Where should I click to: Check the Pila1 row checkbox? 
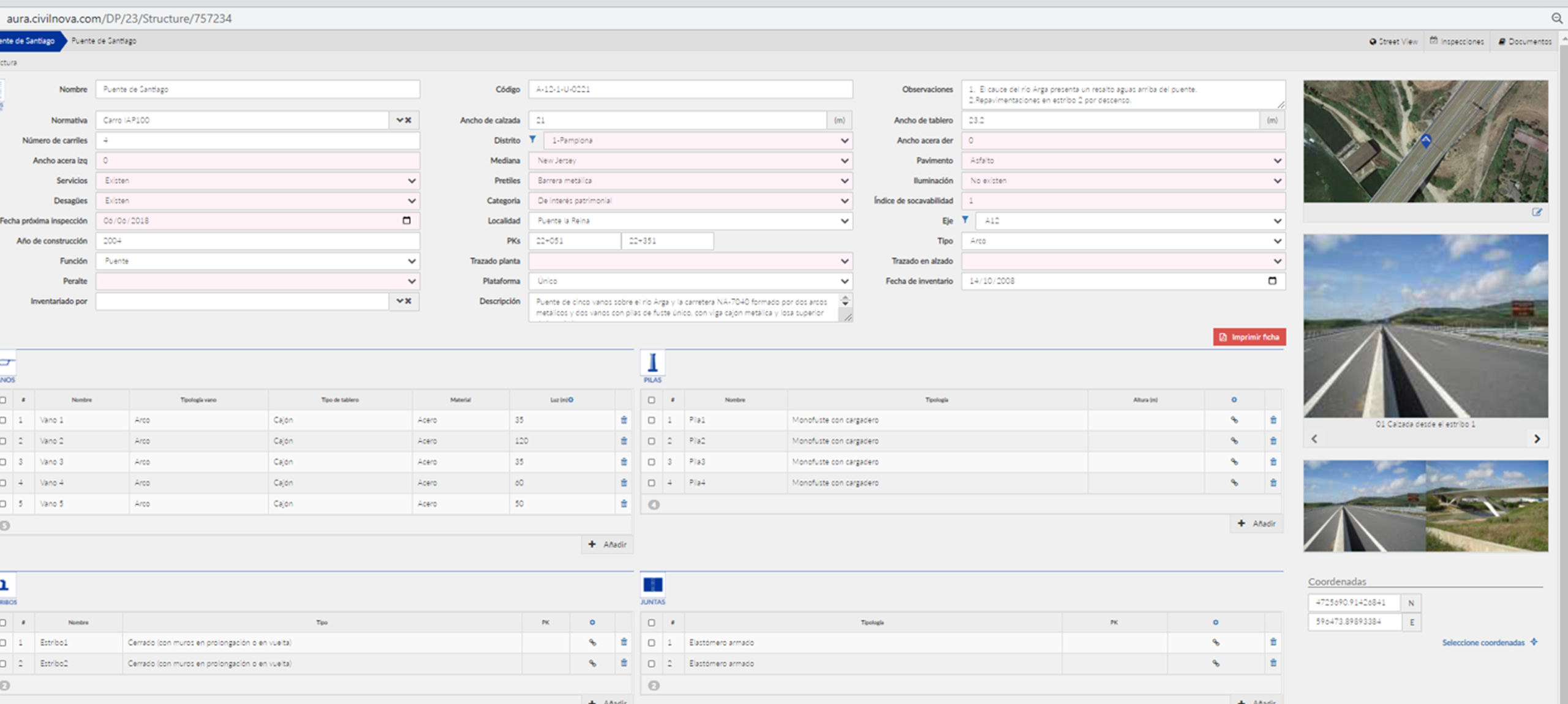[651, 420]
